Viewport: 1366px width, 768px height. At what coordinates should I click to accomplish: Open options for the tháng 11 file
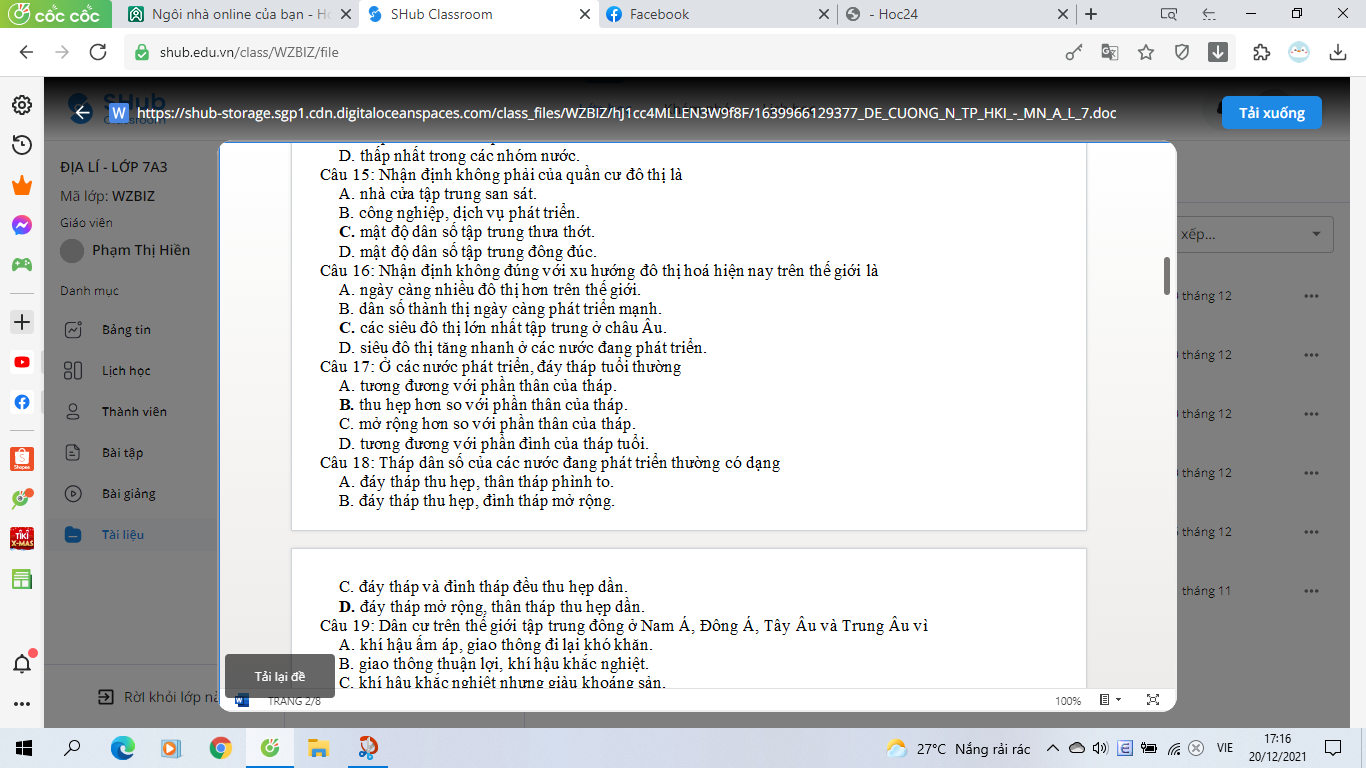(1312, 591)
